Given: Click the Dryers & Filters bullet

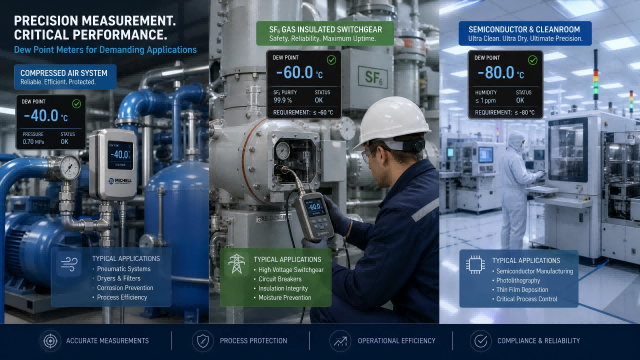Looking at the screenshot, I should 116,278.
